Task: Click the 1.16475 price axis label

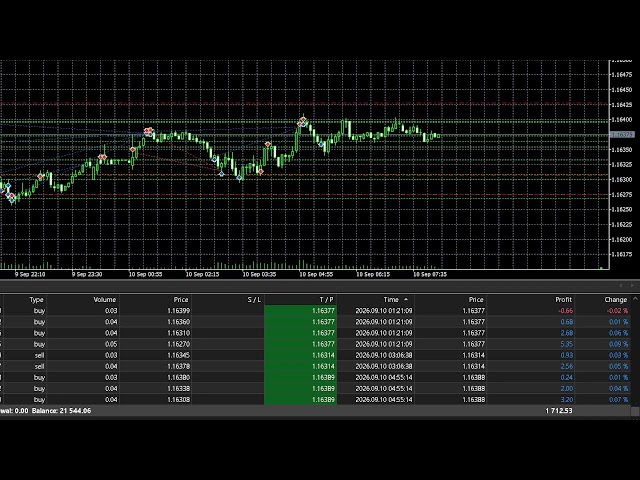Action: coord(621,75)
